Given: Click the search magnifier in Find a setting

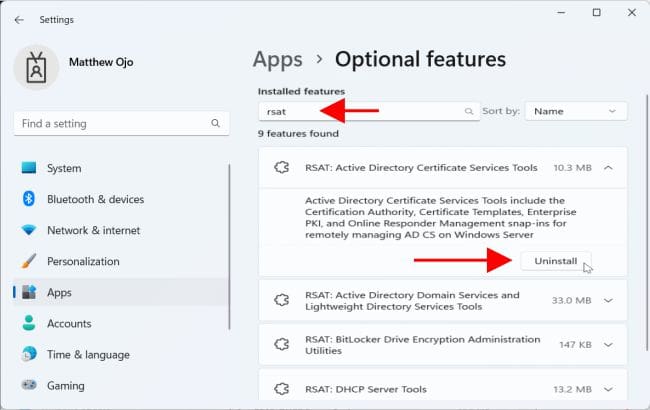Looking at the screenshot, I should tap(215, 123).
